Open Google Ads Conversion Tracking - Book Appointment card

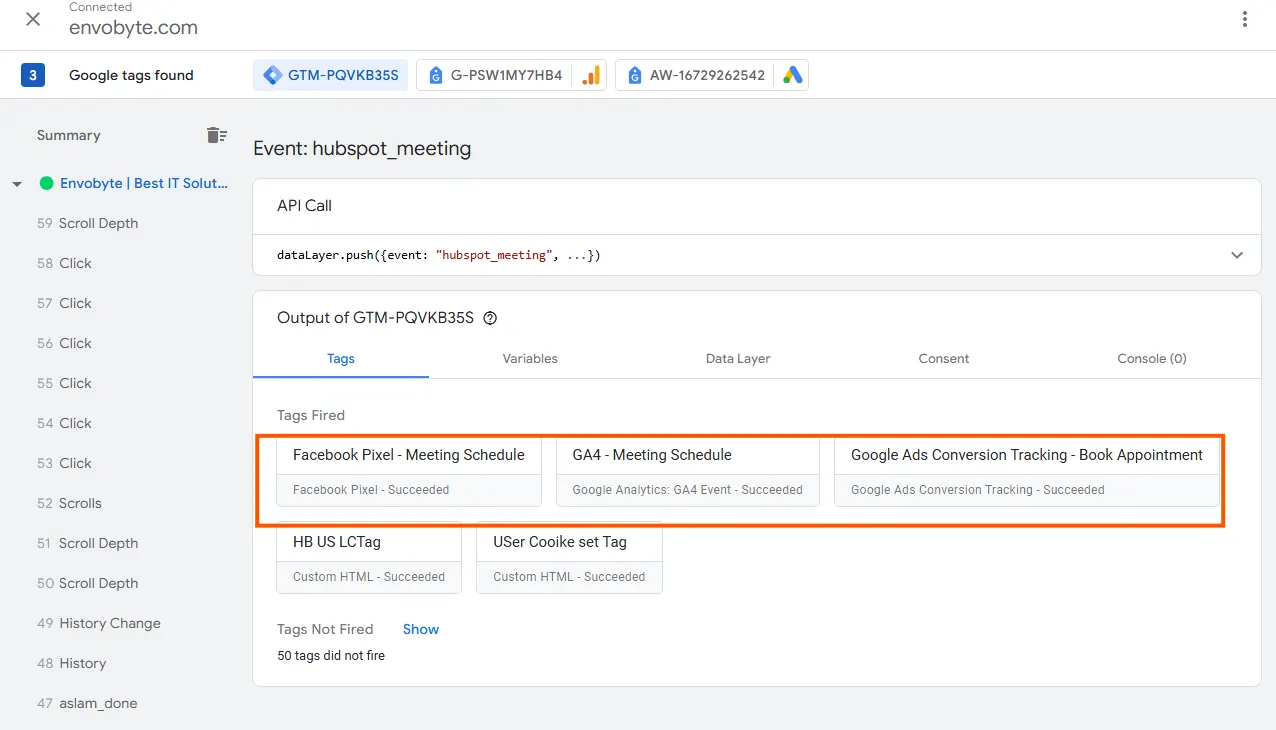click(1027, 470)
